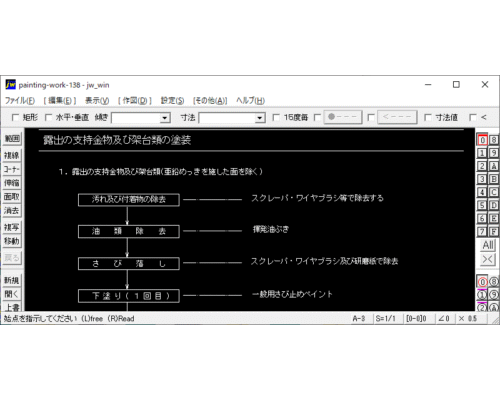Viewport: 500px width, 400px height.
Task: Select square layer button C
Action: (x=494, y=192)
